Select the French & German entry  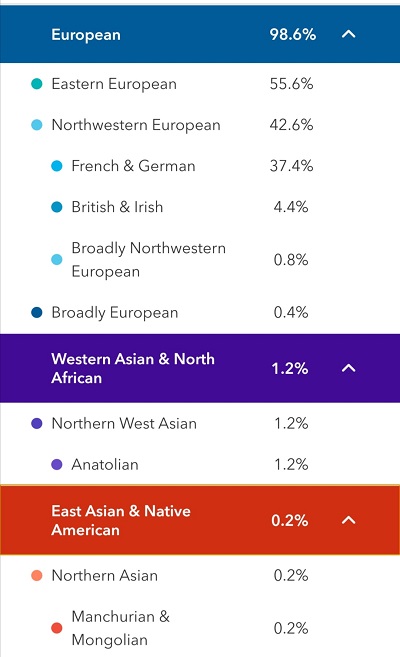pos(200,166)
